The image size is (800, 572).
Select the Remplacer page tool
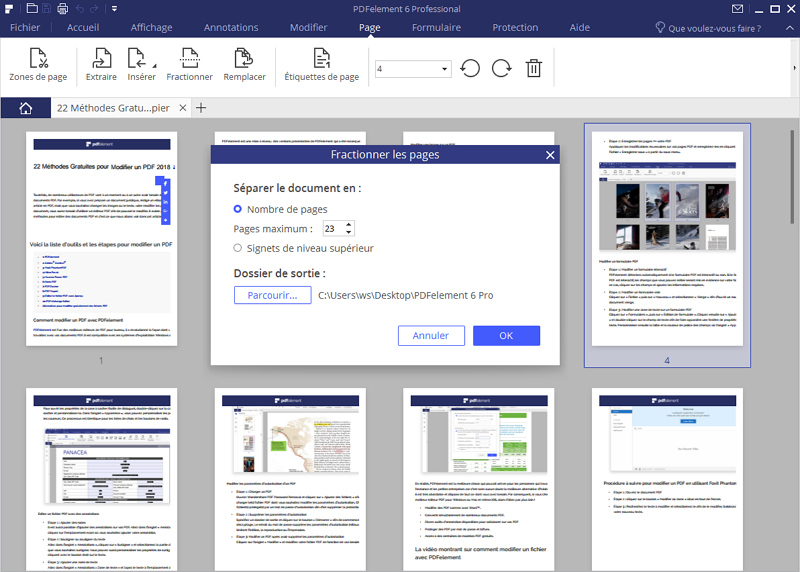coord(244,65)
